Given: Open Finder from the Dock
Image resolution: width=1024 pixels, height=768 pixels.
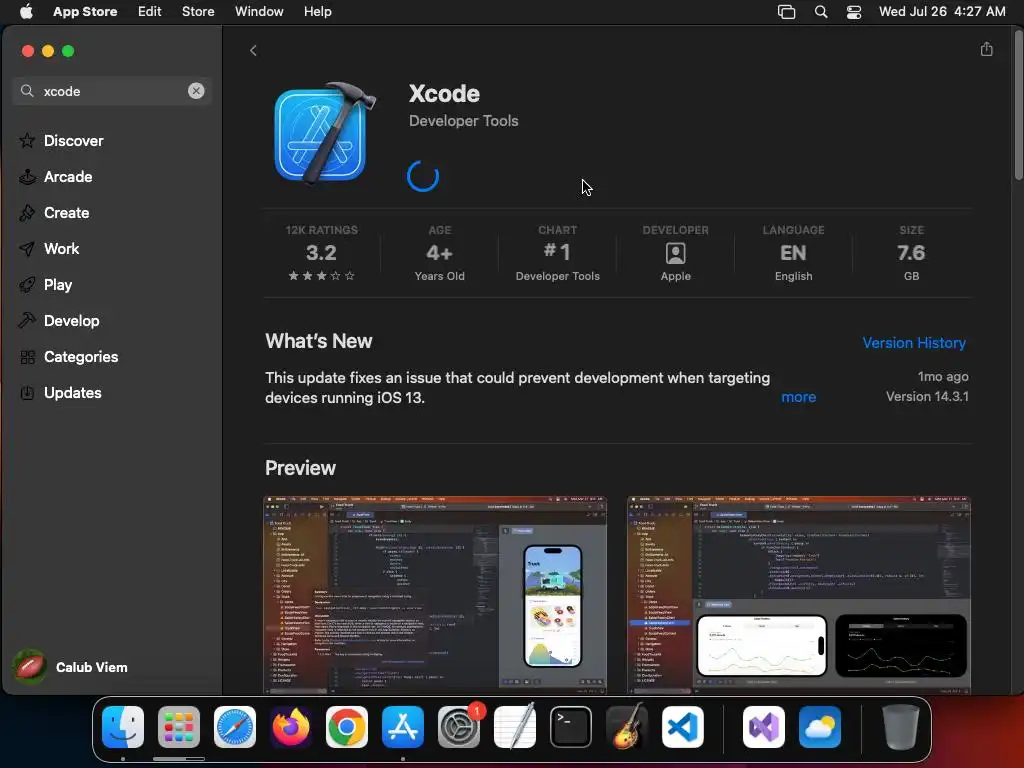Looking at the screenshot, I should point(123,727).
